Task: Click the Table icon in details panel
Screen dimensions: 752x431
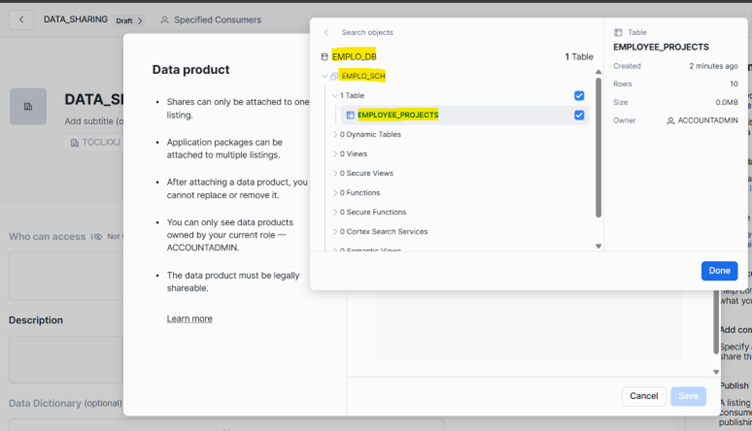Action: (x=618, y=32)
